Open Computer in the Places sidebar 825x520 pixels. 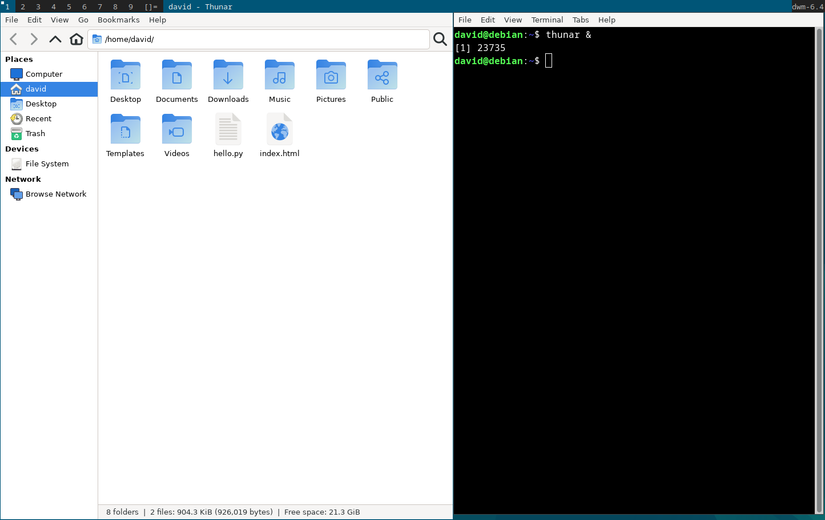coord(48,74)
